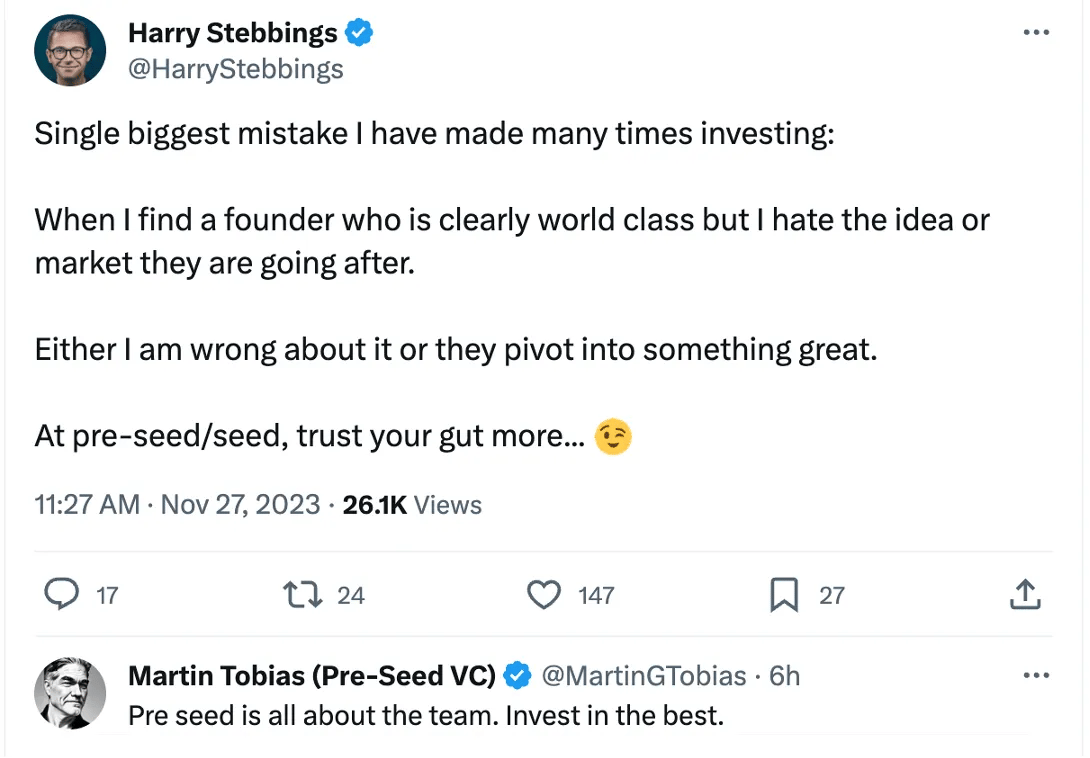Click the 26.1K Views count
Image resolution: width=1090 pixels, height=758 pixels.
412,505
